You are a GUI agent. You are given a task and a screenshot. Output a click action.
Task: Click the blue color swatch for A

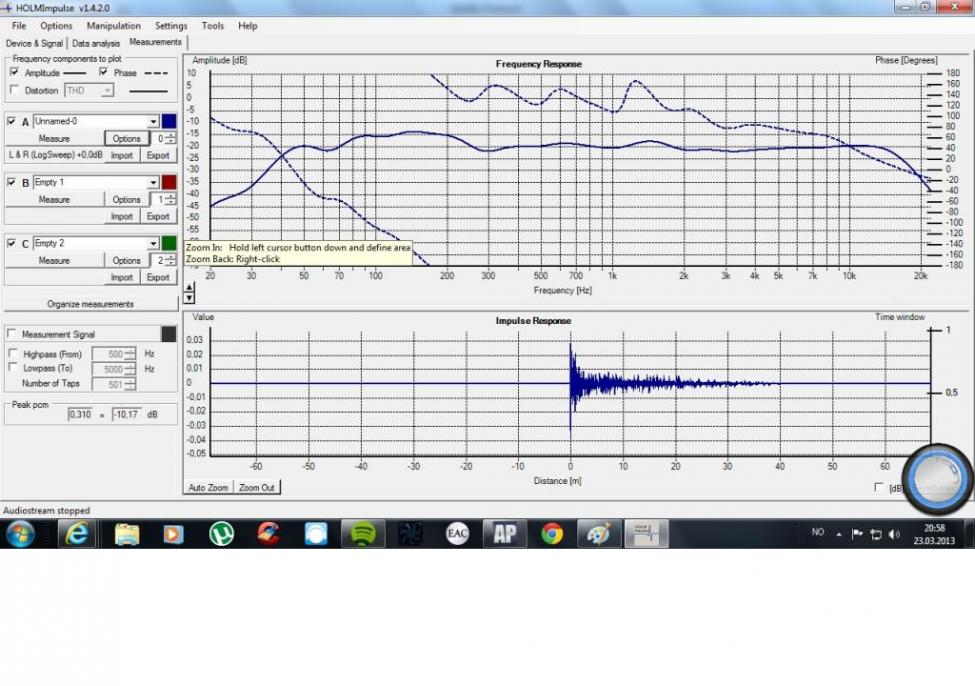pos(168,122)
